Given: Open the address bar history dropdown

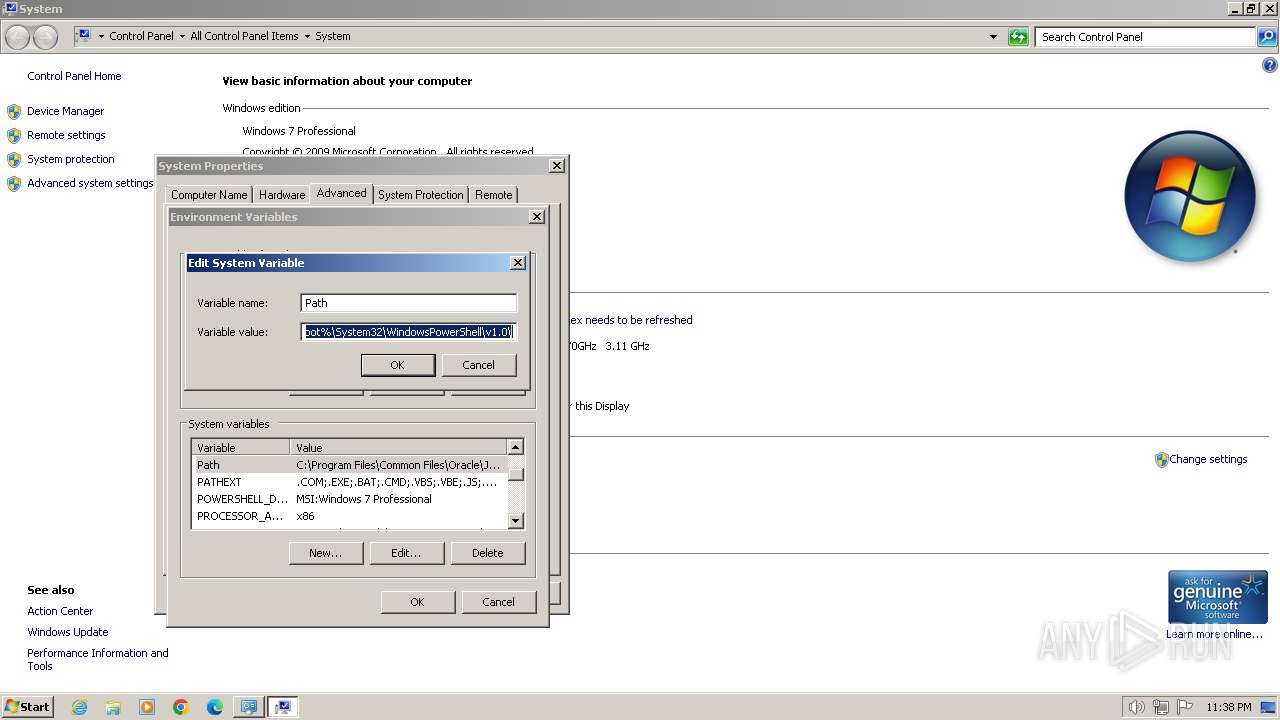Looking at the screenshot, I should coord(993,37).
